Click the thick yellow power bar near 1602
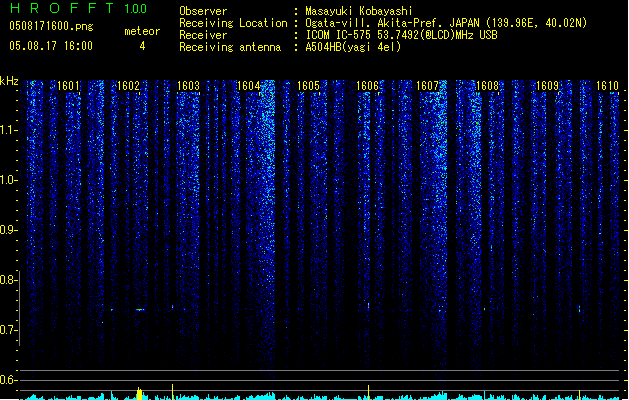This screenshot has width=629, height=400. point(139,394)
